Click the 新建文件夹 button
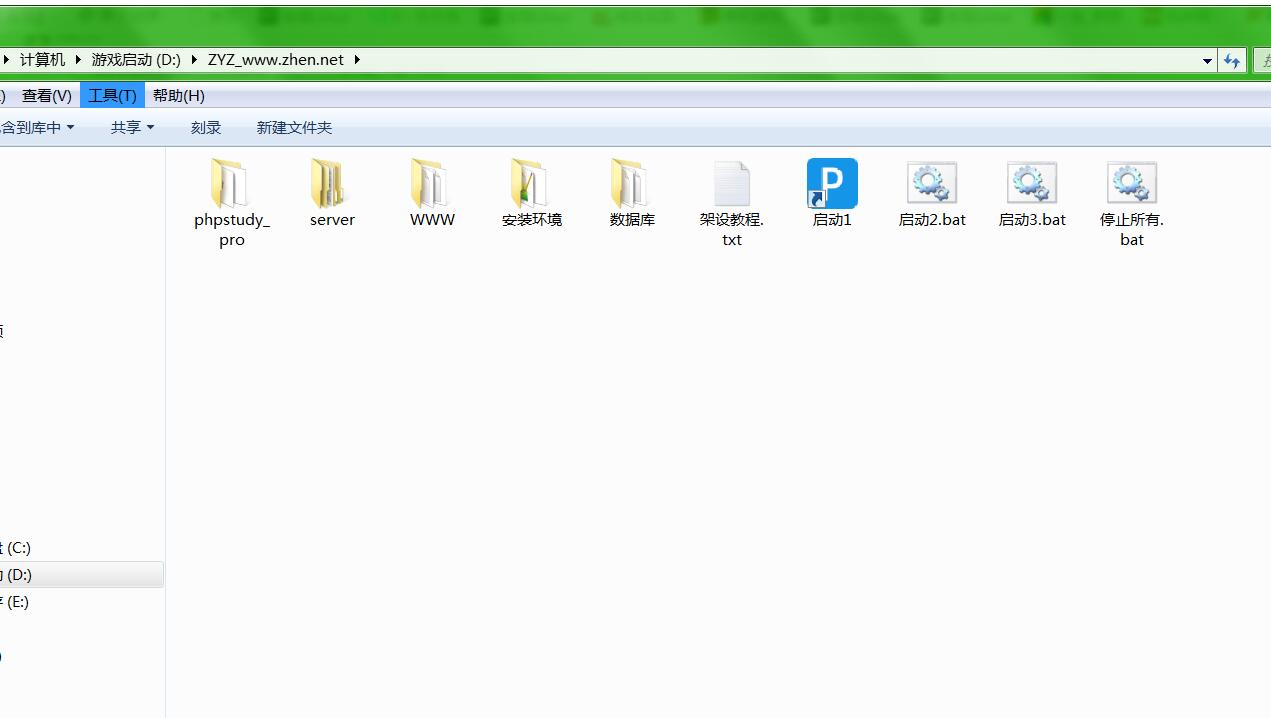 (294, 128)
